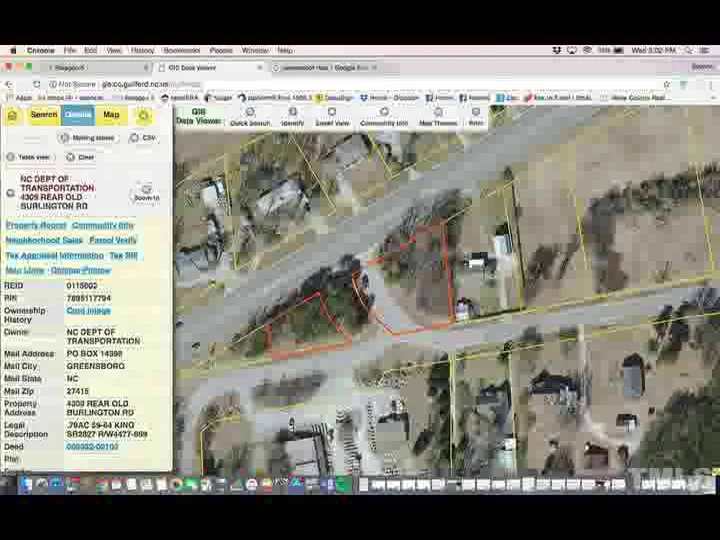Screen dimensions: 720x540
Task: Open the Community Info link in details
Action: 103,225
